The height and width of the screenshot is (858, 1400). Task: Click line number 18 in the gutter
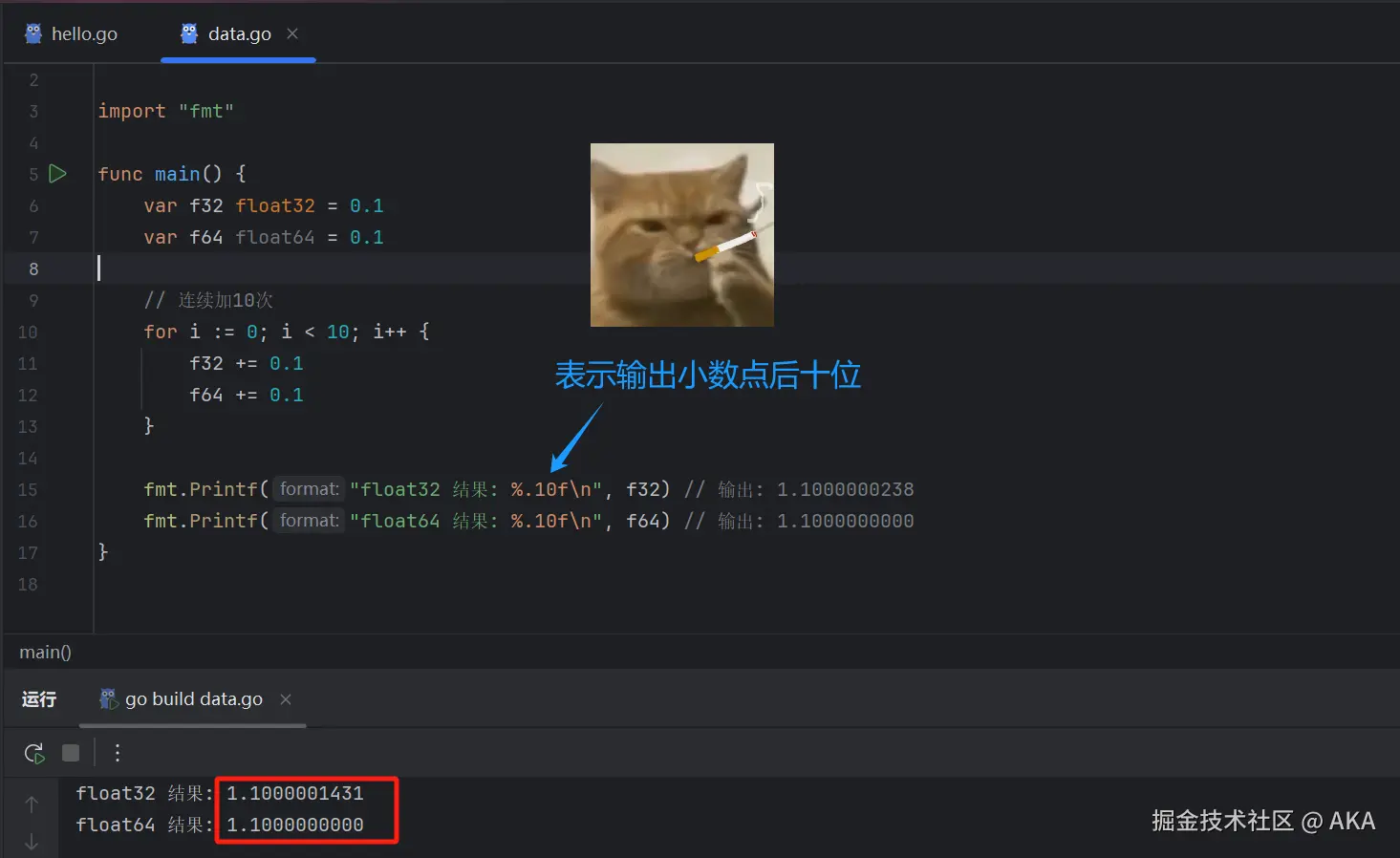coord(28,584)
